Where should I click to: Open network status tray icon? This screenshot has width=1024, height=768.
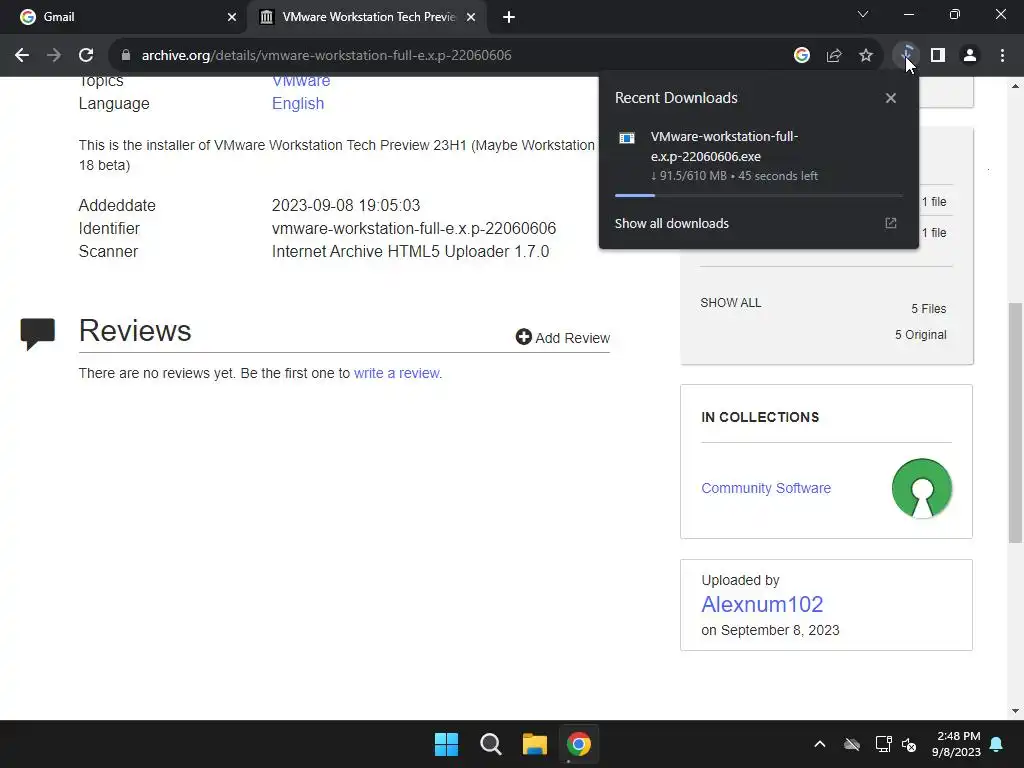coord(884,744)
